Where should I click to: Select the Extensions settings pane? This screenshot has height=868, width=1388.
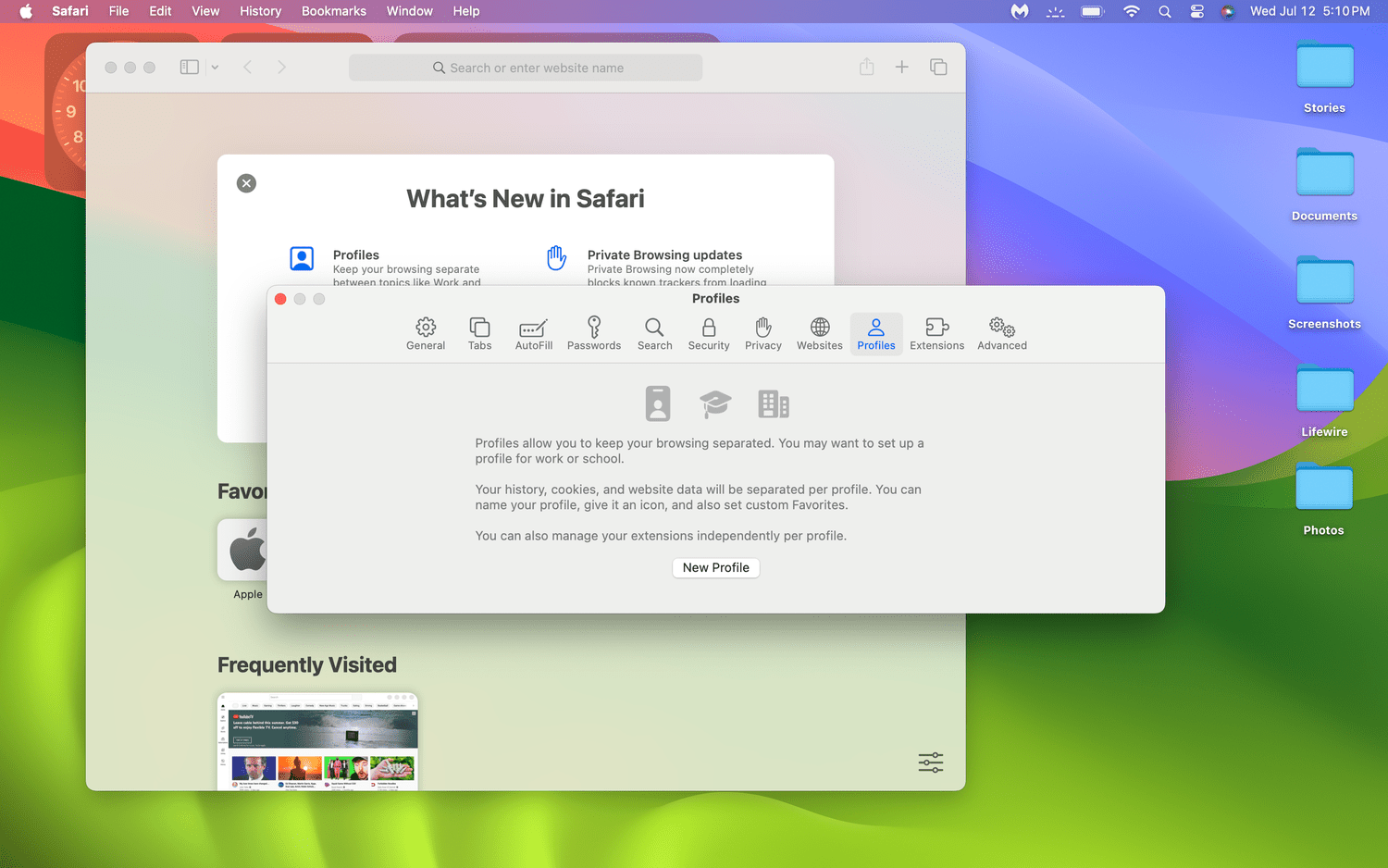pos(936,334)
